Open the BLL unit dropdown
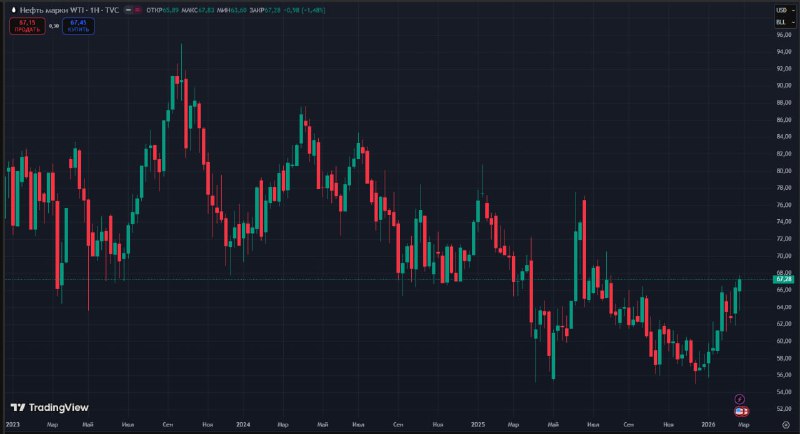This screenshot has height=434, width=800. coord(782,20)
